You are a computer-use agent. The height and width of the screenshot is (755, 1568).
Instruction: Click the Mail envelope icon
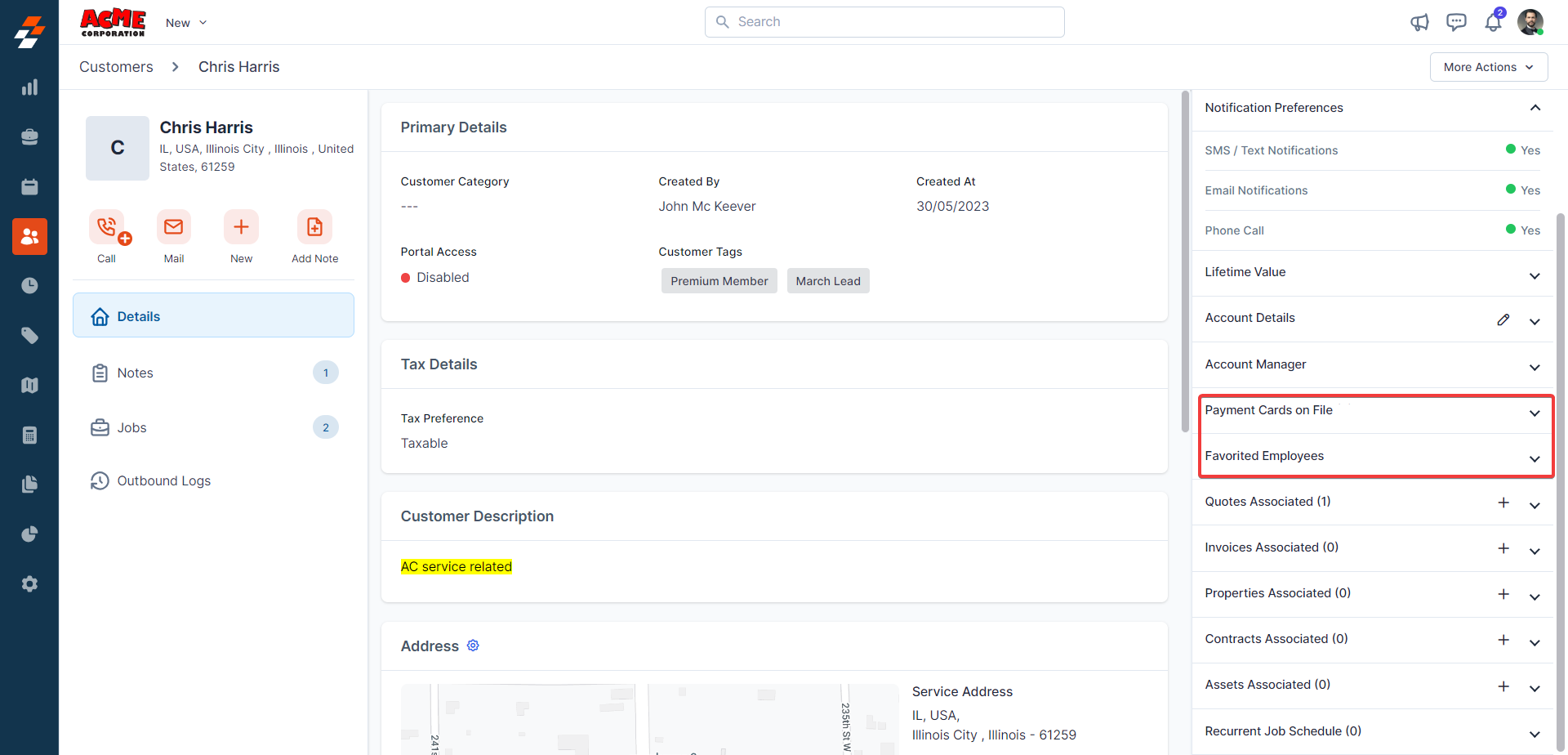[x=174, y=227]
